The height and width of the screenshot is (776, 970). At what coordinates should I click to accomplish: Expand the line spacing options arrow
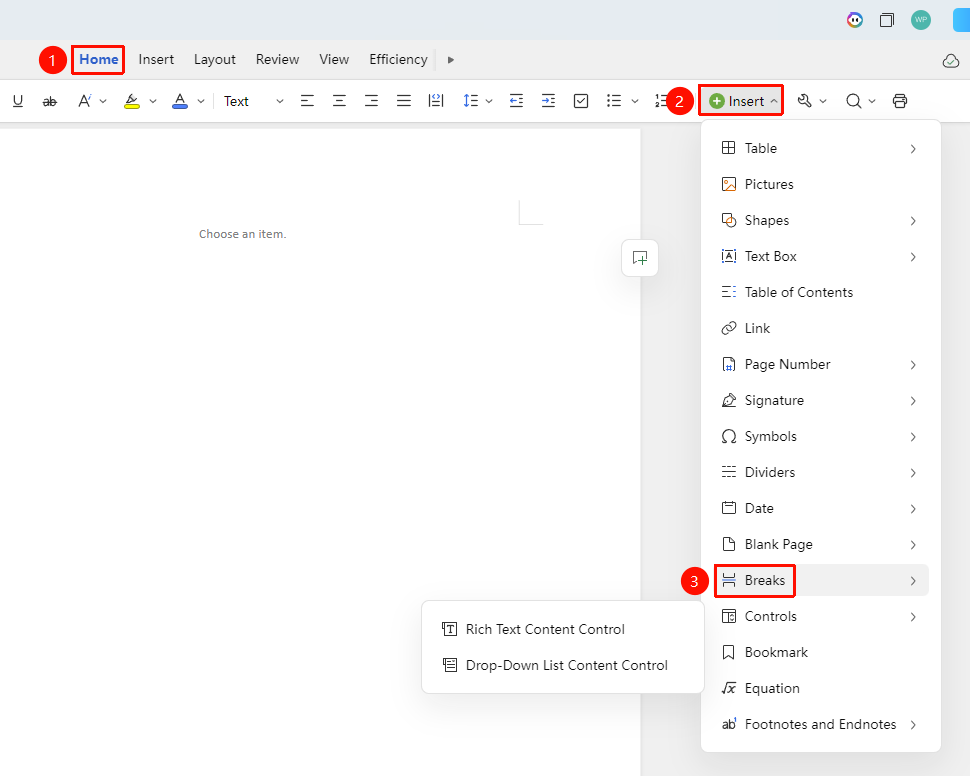click(x=489, y=101)
